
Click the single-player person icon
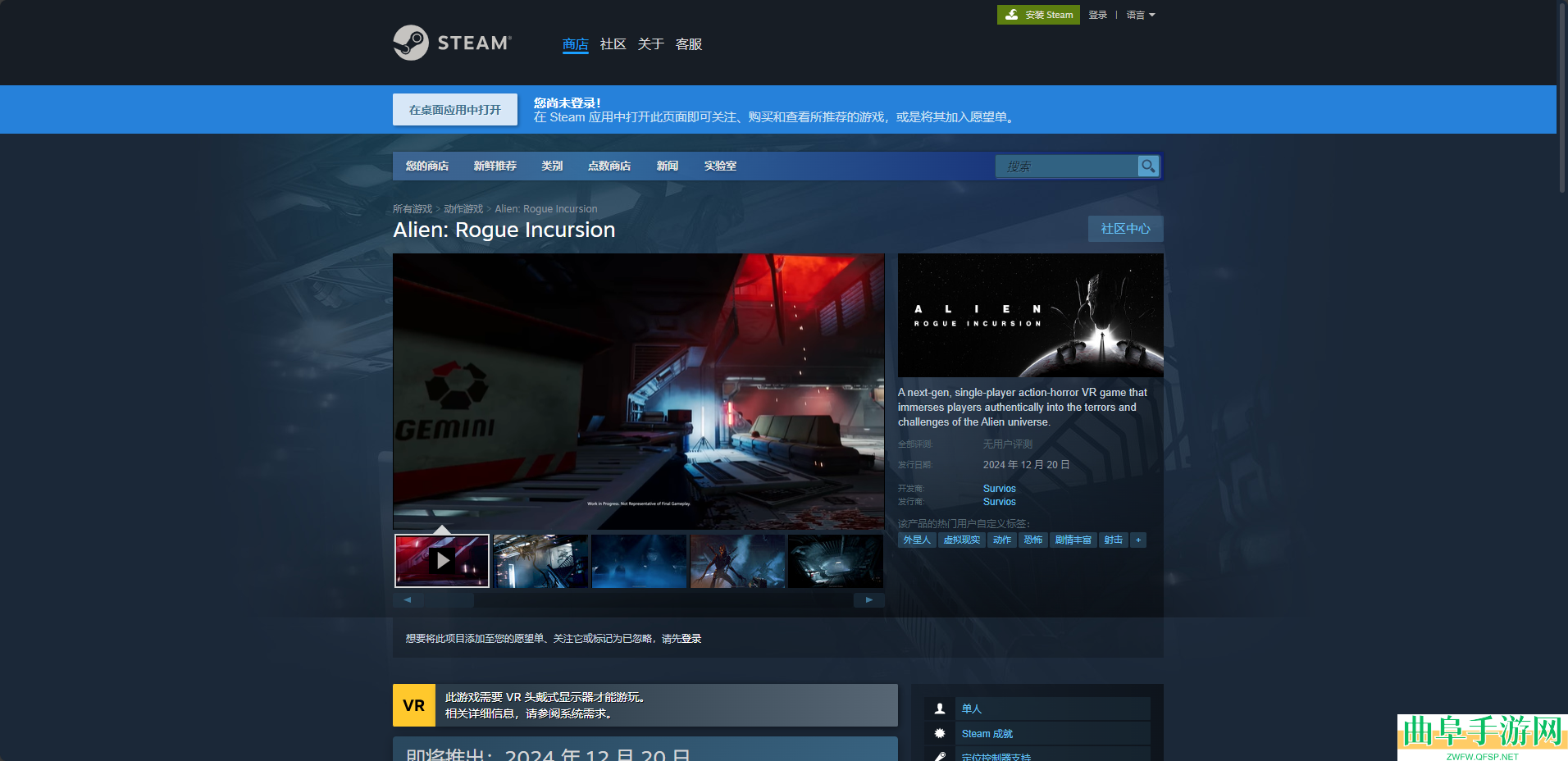point(940,709)
